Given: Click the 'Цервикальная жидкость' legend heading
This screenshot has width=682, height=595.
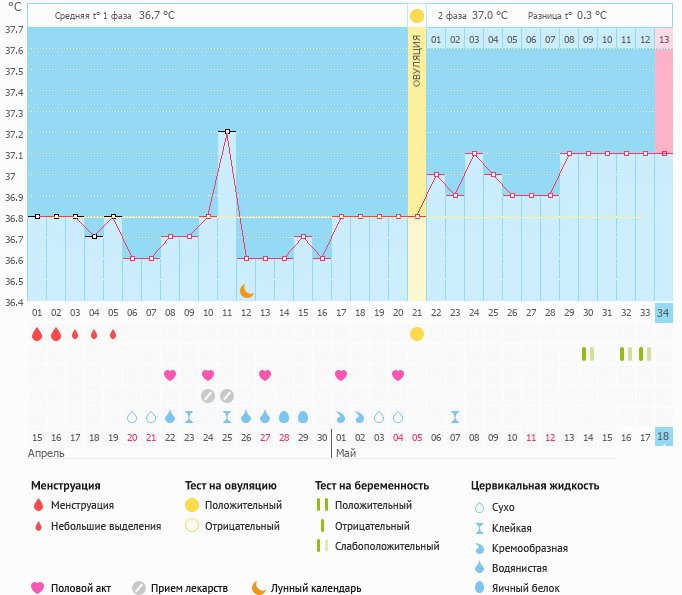Looking at the screenshot, I should tap(535, 485).
